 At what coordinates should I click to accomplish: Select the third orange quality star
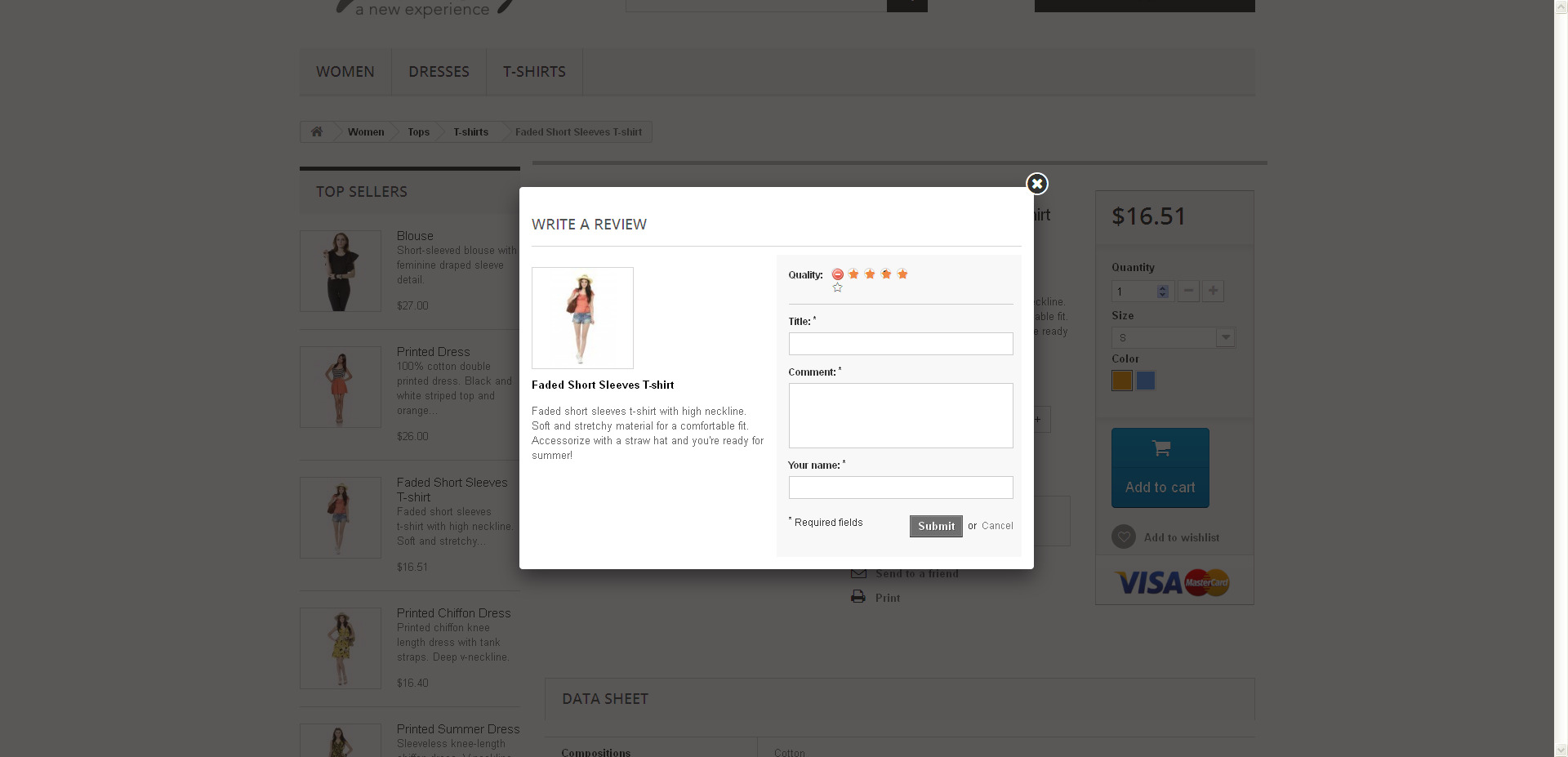click(886, 274)
